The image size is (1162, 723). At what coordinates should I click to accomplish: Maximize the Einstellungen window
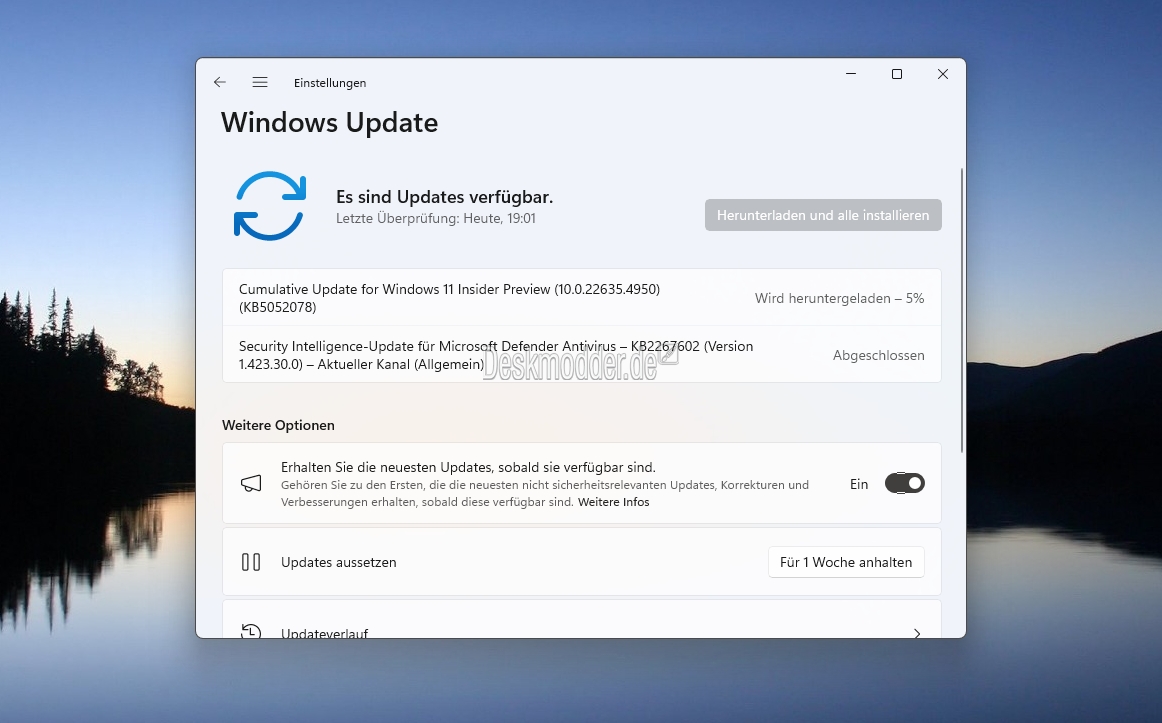click(897, 74)
